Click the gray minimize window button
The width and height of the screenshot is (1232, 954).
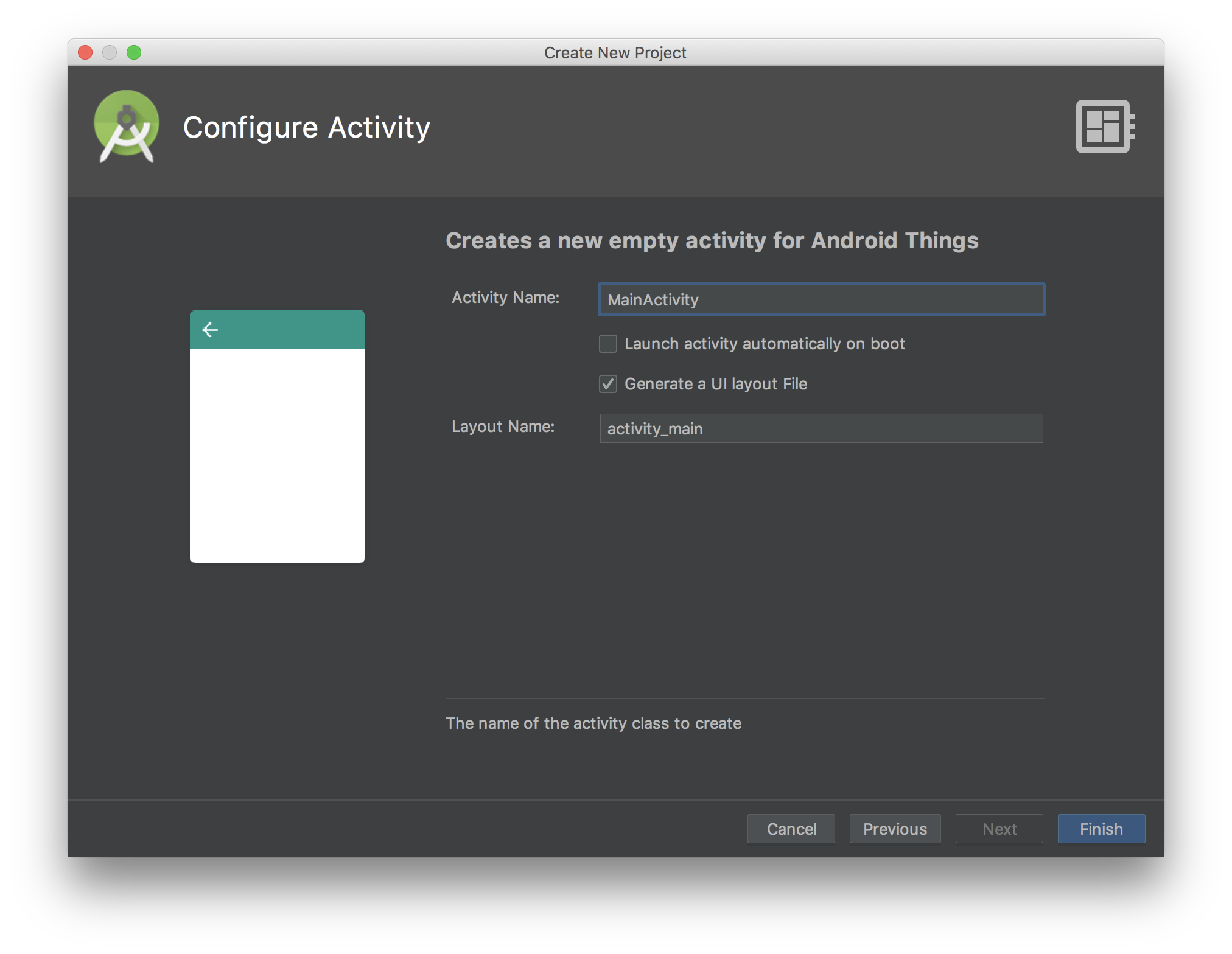click(x=110, y=52)
